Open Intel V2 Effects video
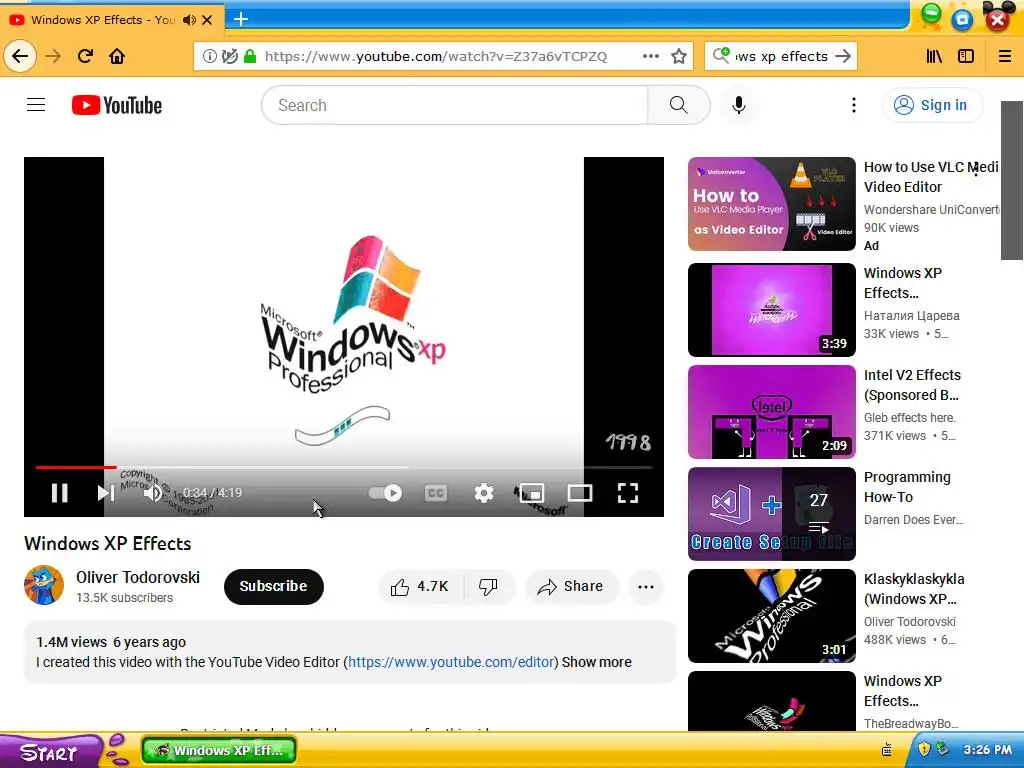 click(x=771, y=411)
